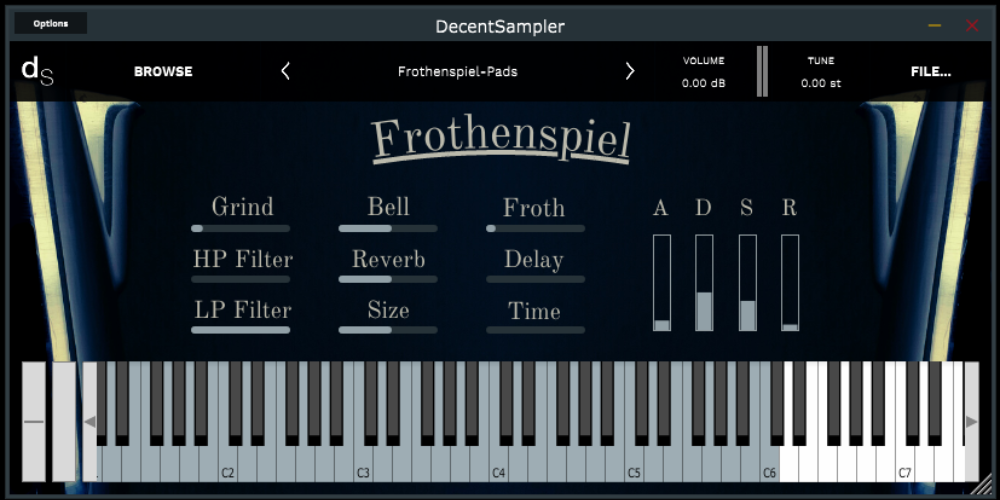Play the C3 key
Image resolution: width=1000 pixels, height=500 pixels.
coord(362,466)
